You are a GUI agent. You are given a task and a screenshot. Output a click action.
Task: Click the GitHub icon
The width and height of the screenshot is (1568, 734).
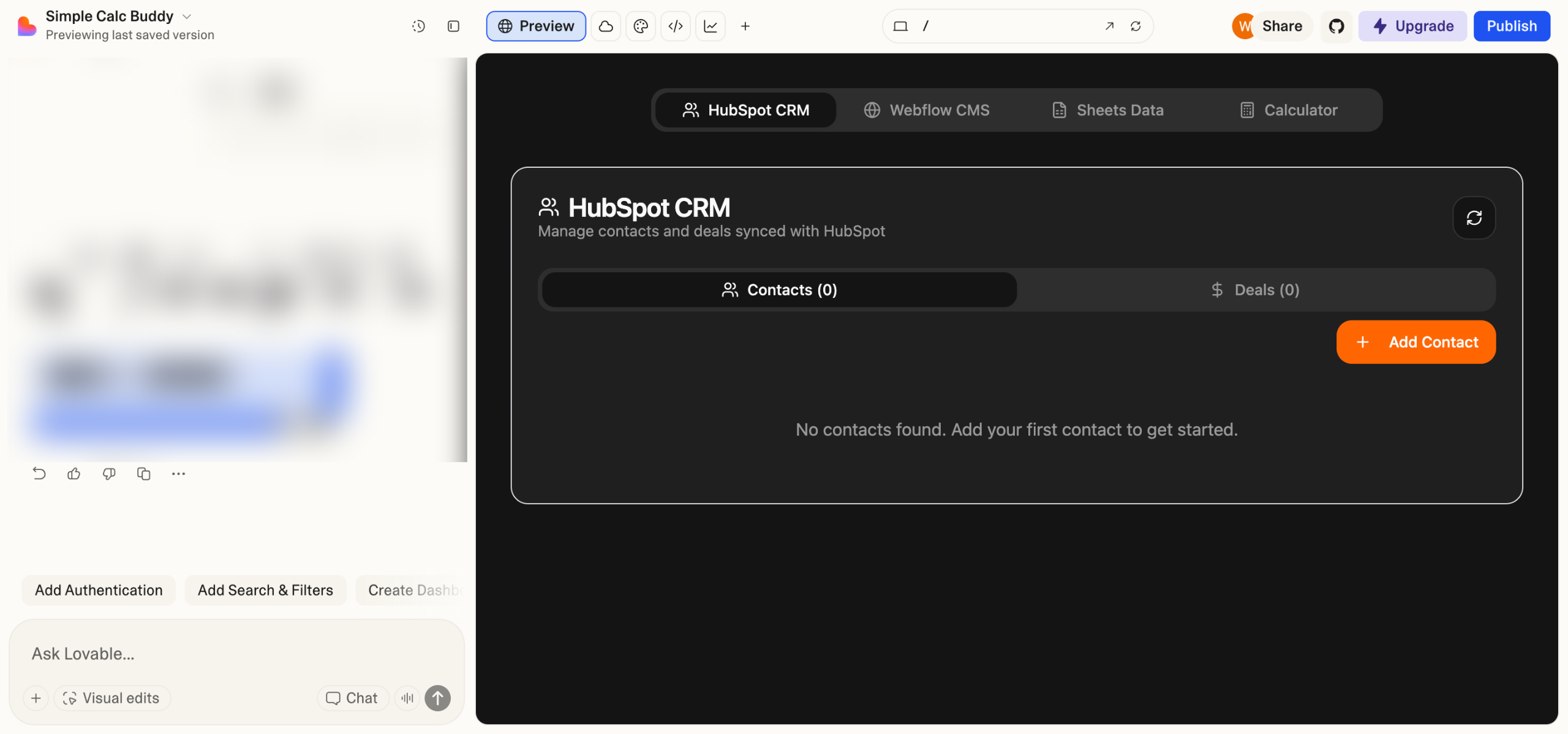[x=1336, y=26]
